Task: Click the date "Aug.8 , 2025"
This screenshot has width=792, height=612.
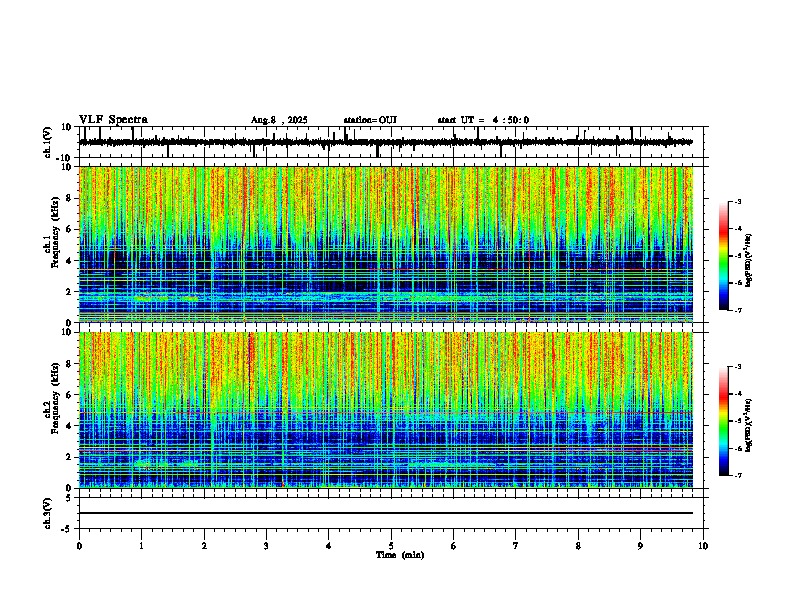Action: [279, 120]
